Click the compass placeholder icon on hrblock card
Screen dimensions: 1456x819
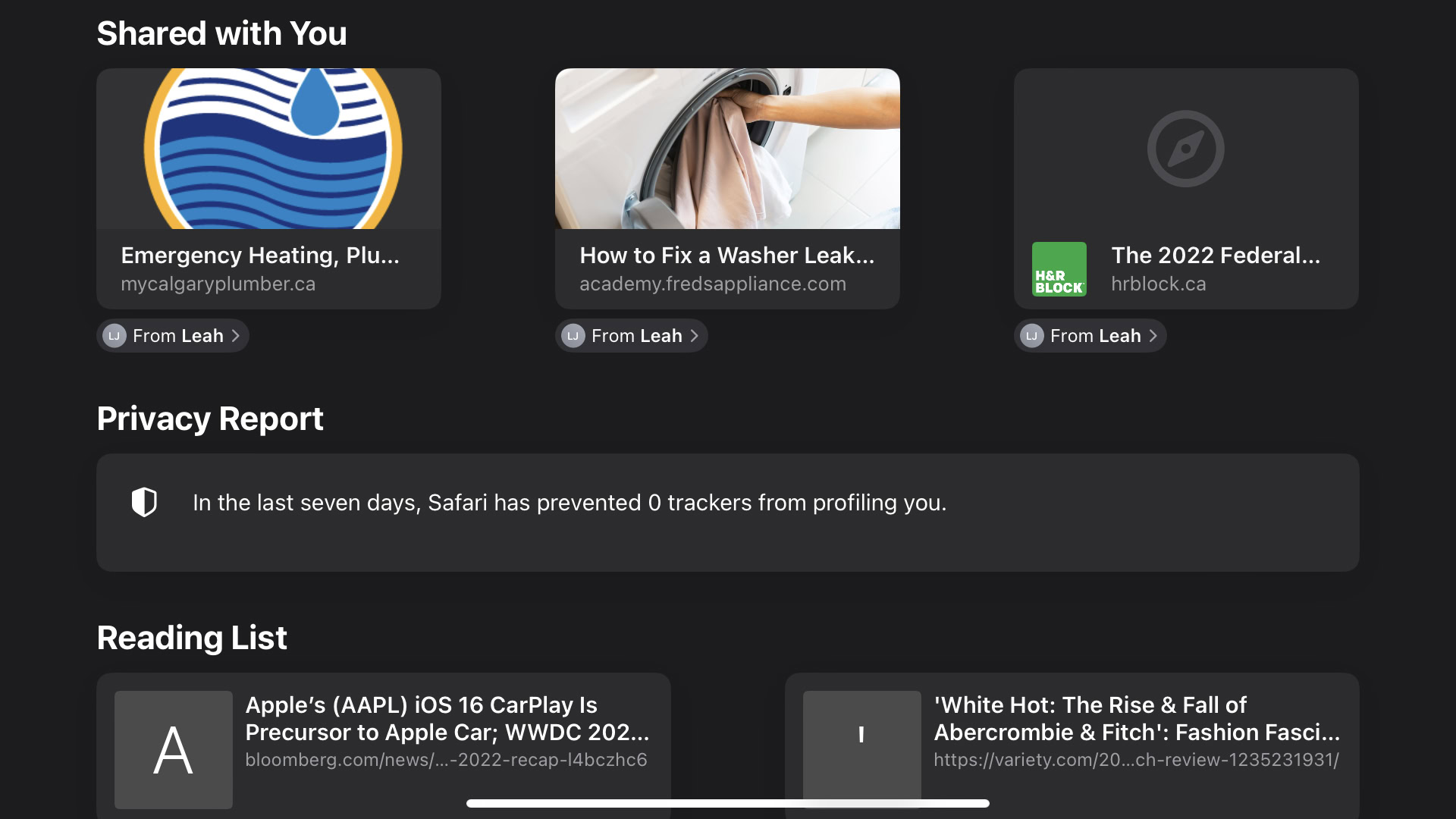click(1185, 149)
